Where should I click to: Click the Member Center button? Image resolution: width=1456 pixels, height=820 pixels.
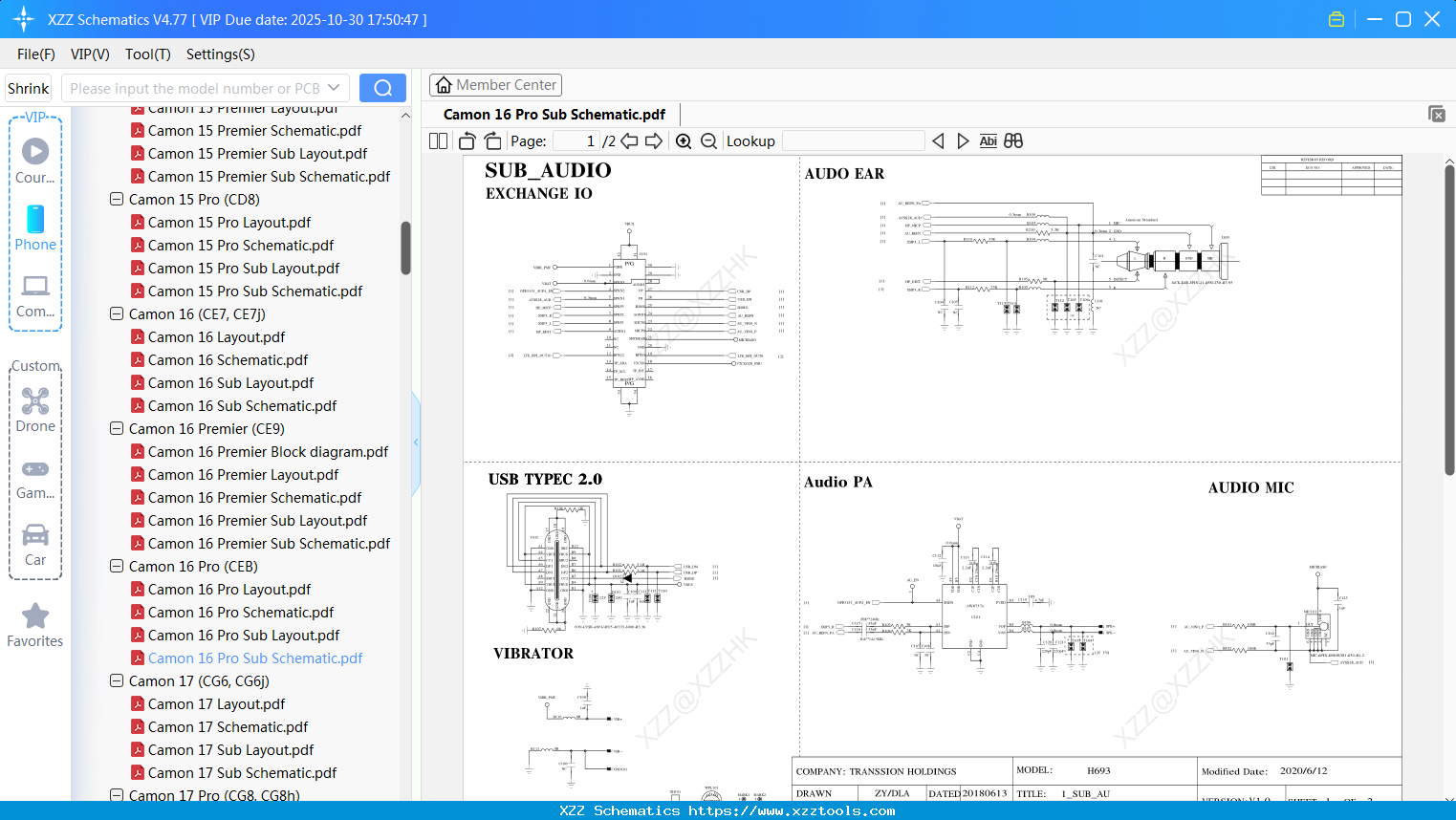tap(495, 84)
